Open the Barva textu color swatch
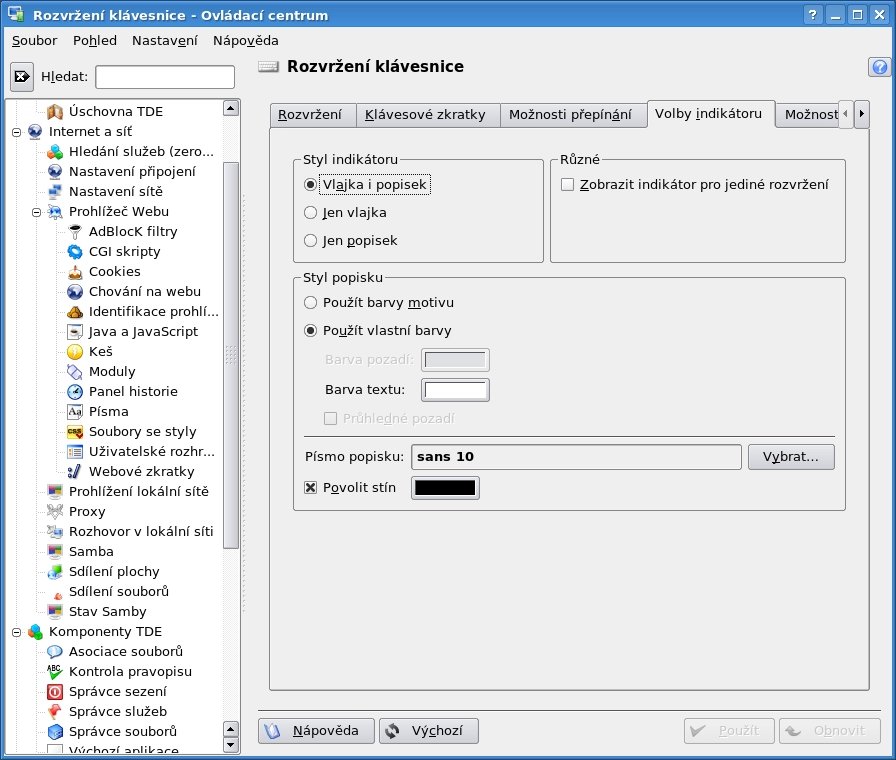 (455, 390)
